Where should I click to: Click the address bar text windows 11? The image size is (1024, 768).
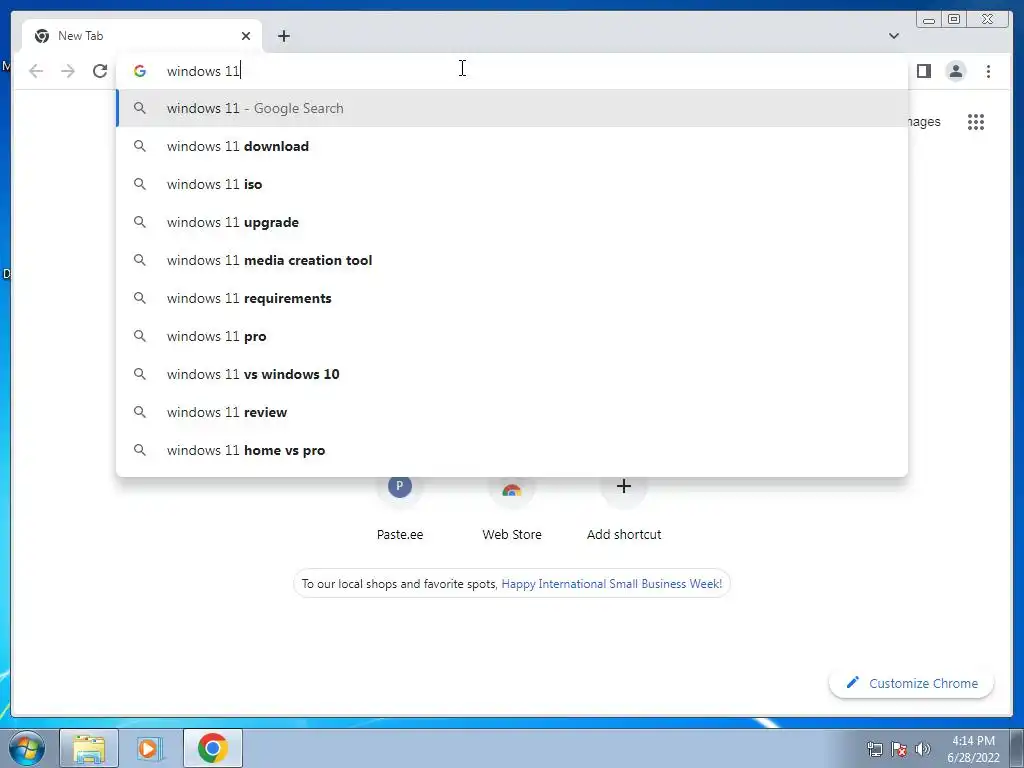(x=203, y=71)
